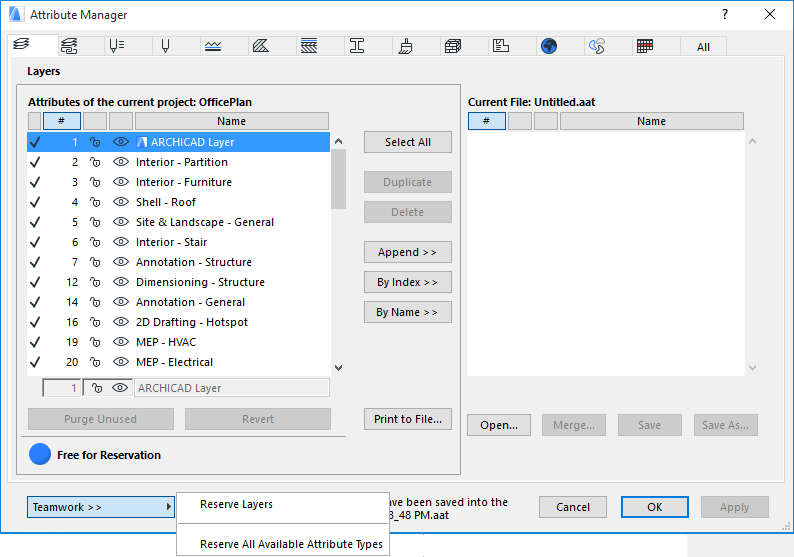This screenshot has width=794, height=557.
Task: Click the lock icon of Annotation - Structure
Action: (95, 262)
